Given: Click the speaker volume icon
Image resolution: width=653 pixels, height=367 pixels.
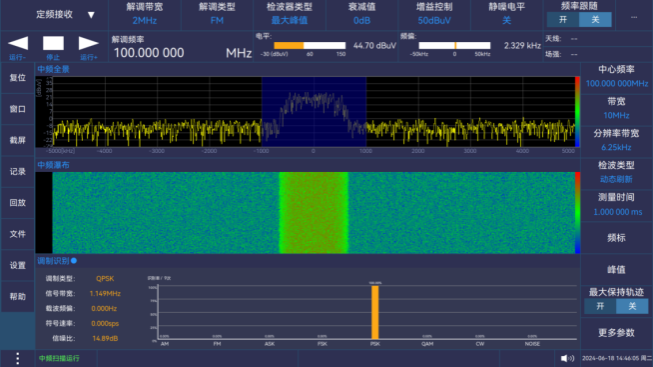Looking at the screenshot, I should pos(567,358).
